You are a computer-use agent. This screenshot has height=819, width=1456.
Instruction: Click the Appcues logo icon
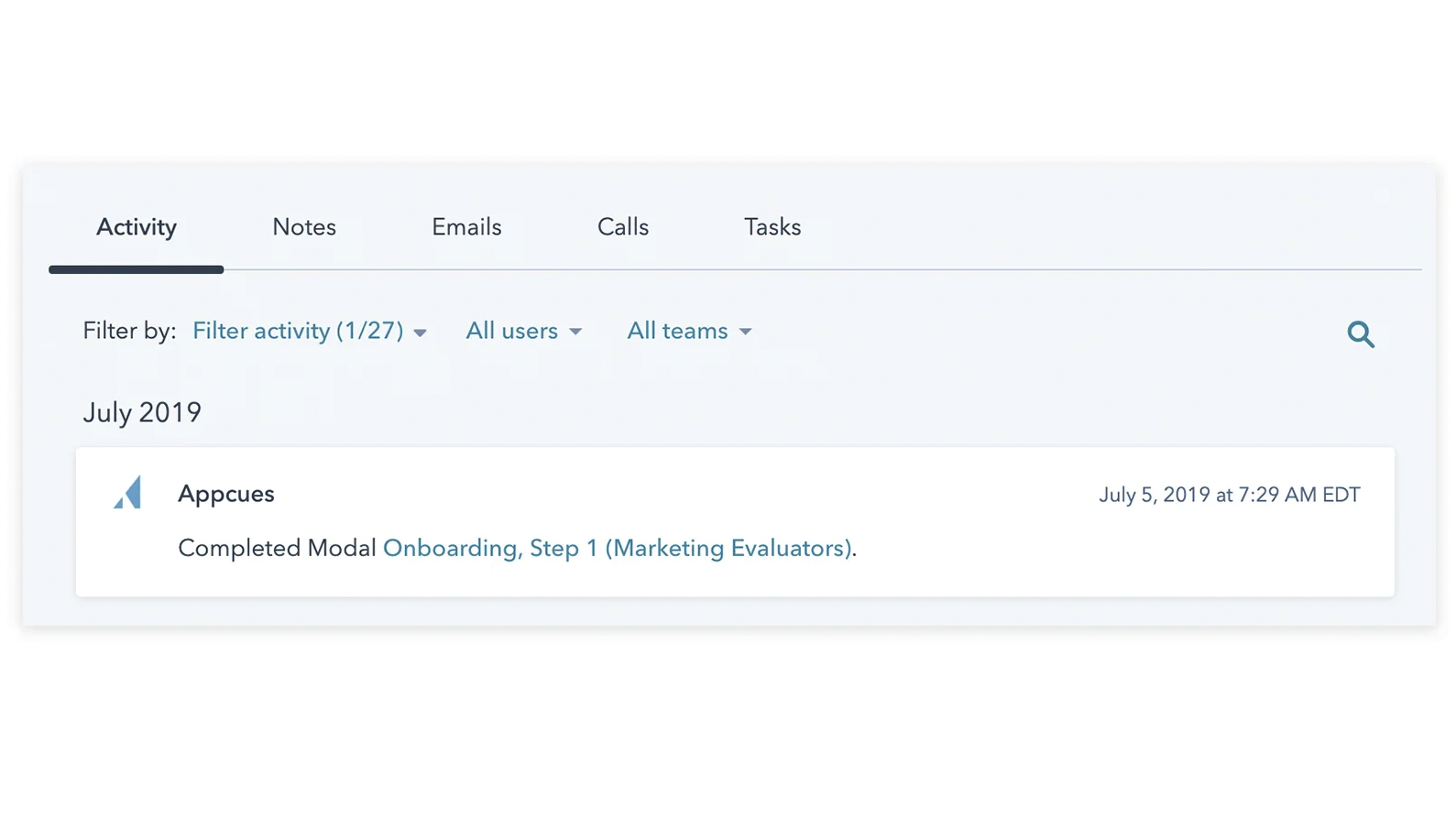[x=128, y=493]
